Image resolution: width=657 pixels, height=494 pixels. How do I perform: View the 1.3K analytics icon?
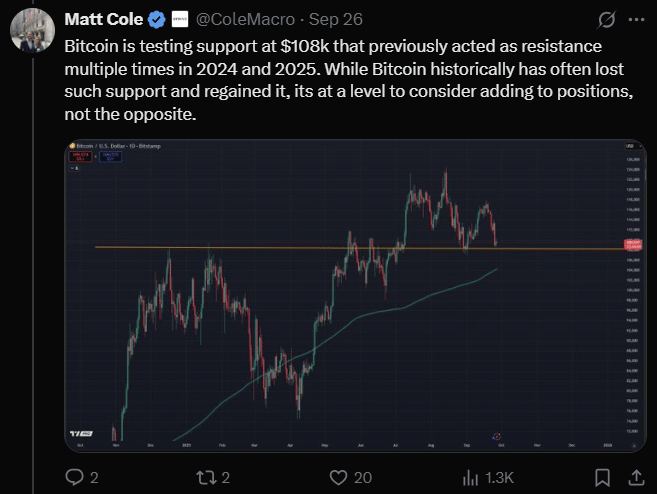pyautogui.click(x=470, y=478)
